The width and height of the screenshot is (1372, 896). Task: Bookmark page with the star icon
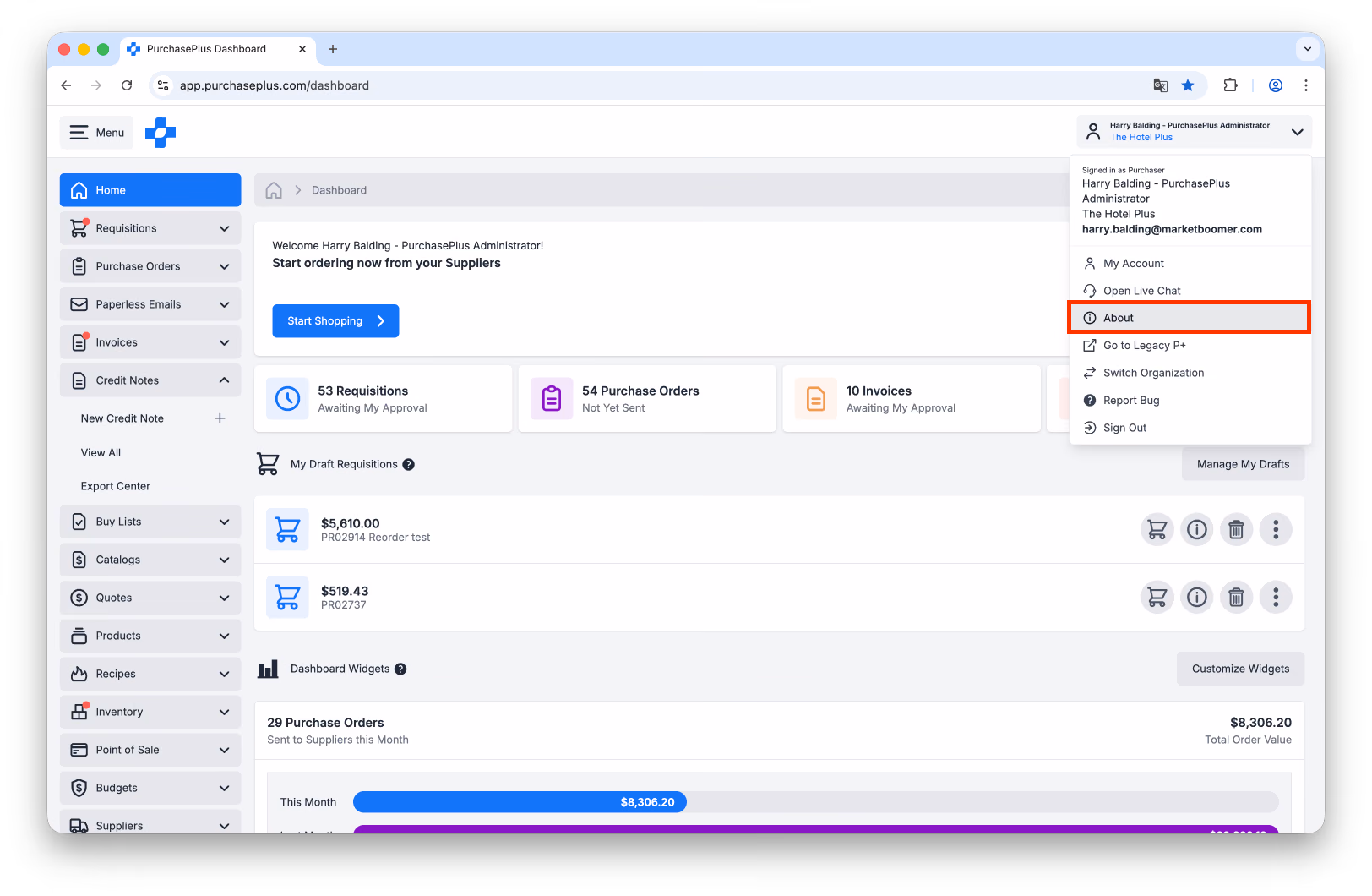(x=1188, y=85)
